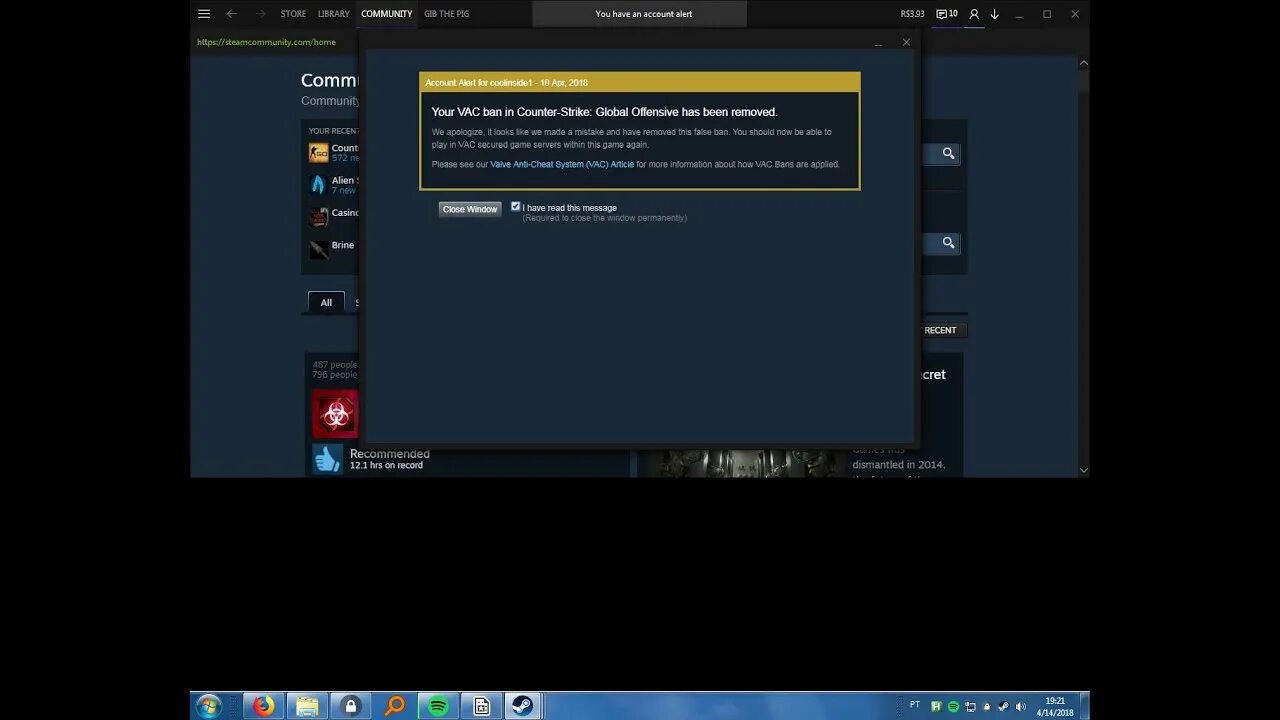Go forward with the right arrow
This screenshot has height=720, width=1280.
coord(261,14)
